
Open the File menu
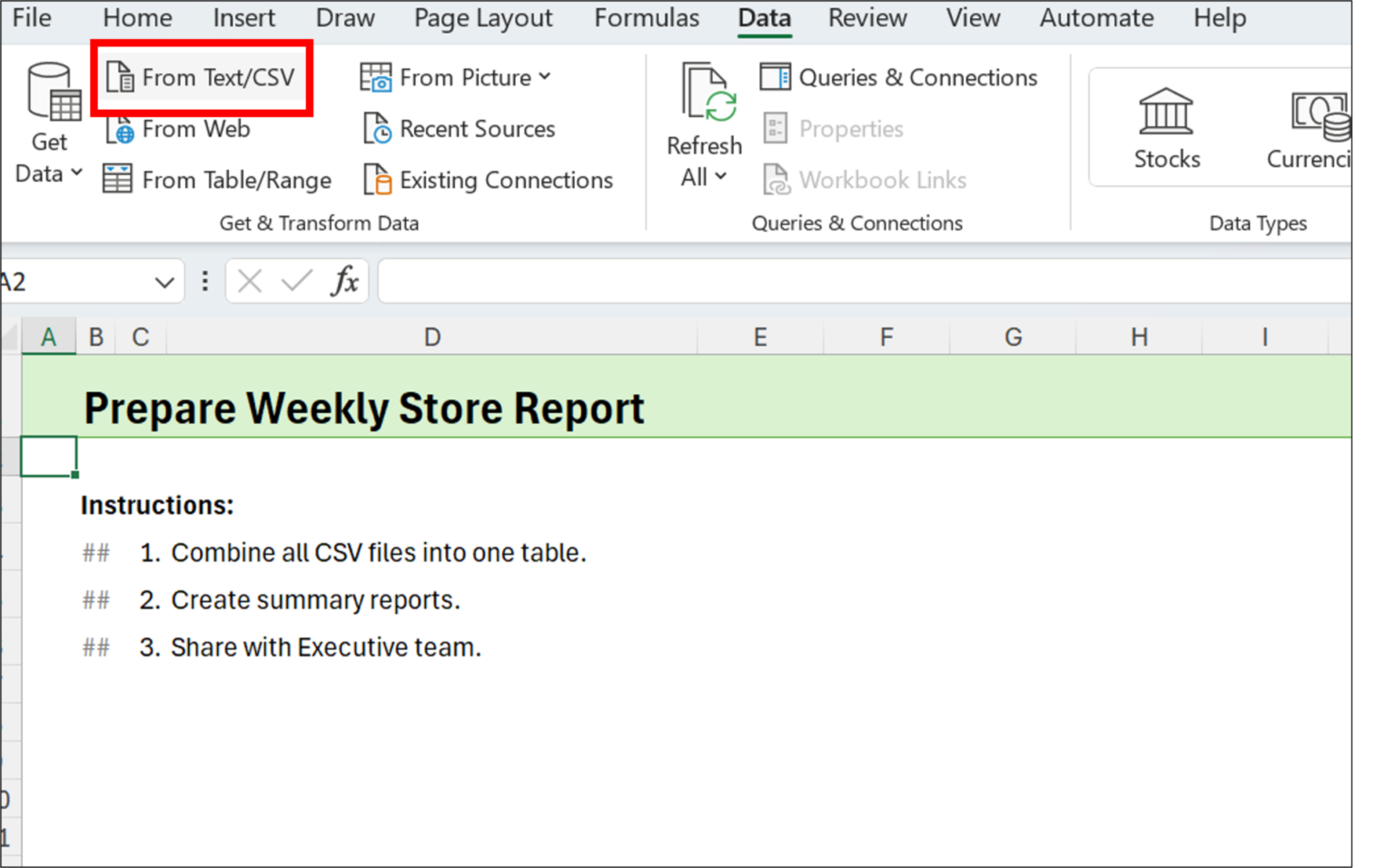pos(31,17)
